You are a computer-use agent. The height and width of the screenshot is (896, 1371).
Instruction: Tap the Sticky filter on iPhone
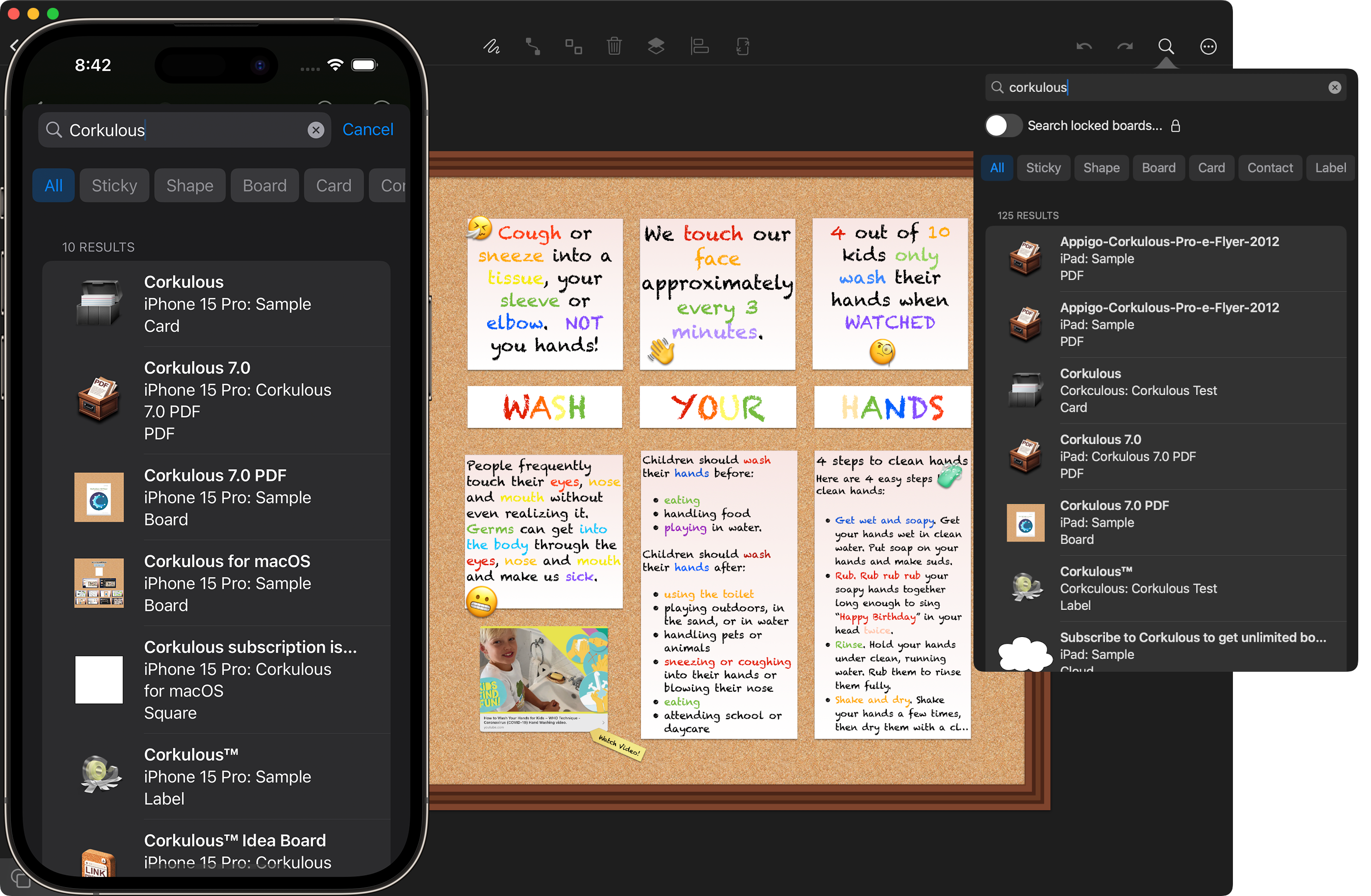[x=114, y=186]
